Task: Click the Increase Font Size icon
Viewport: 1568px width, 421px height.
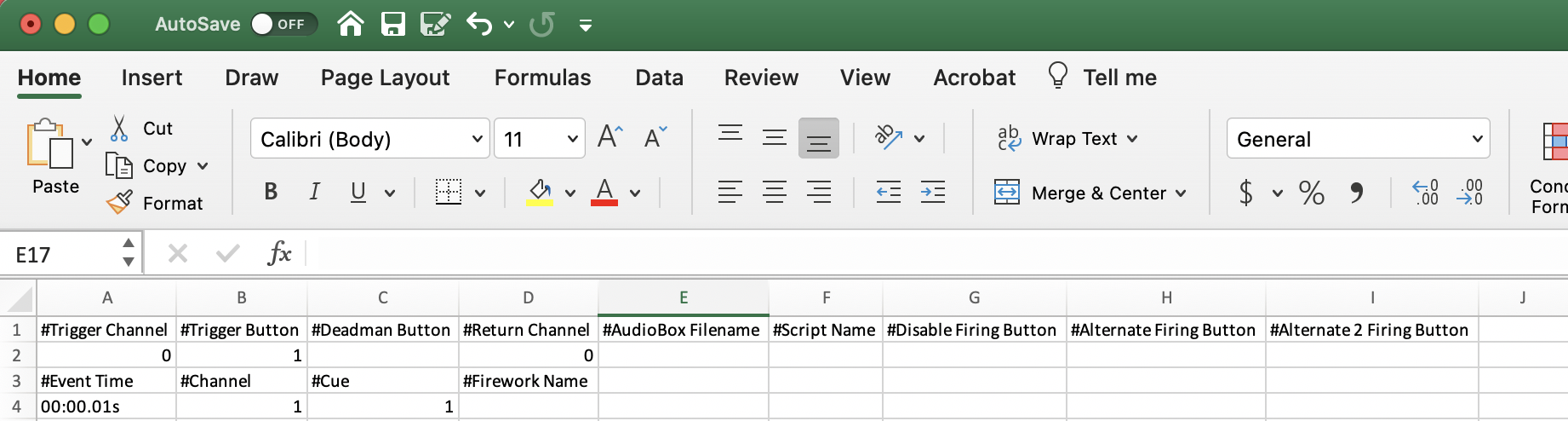Action: point(609,137)
